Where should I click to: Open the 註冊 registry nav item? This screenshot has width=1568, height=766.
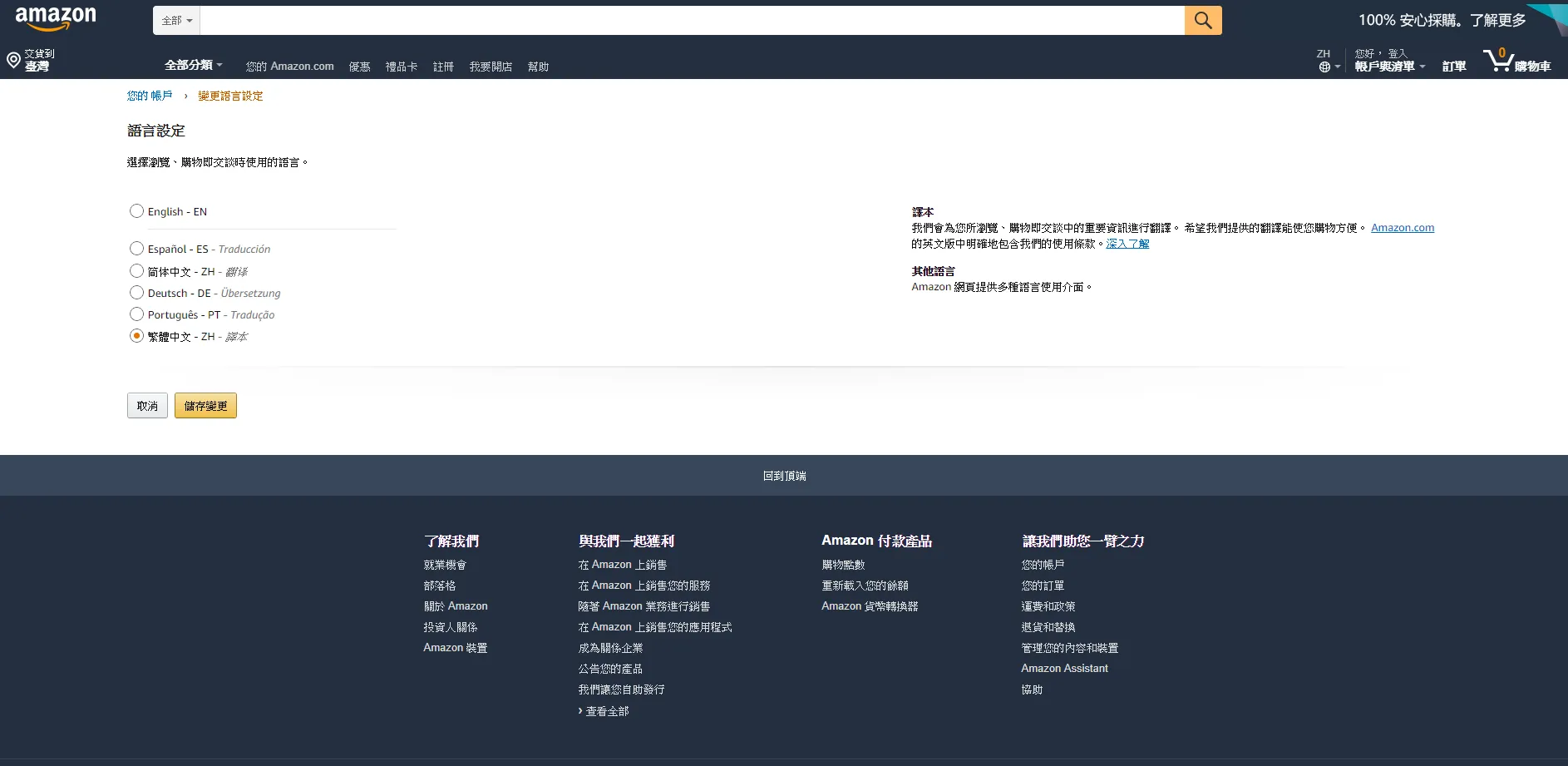click(443, 67)
